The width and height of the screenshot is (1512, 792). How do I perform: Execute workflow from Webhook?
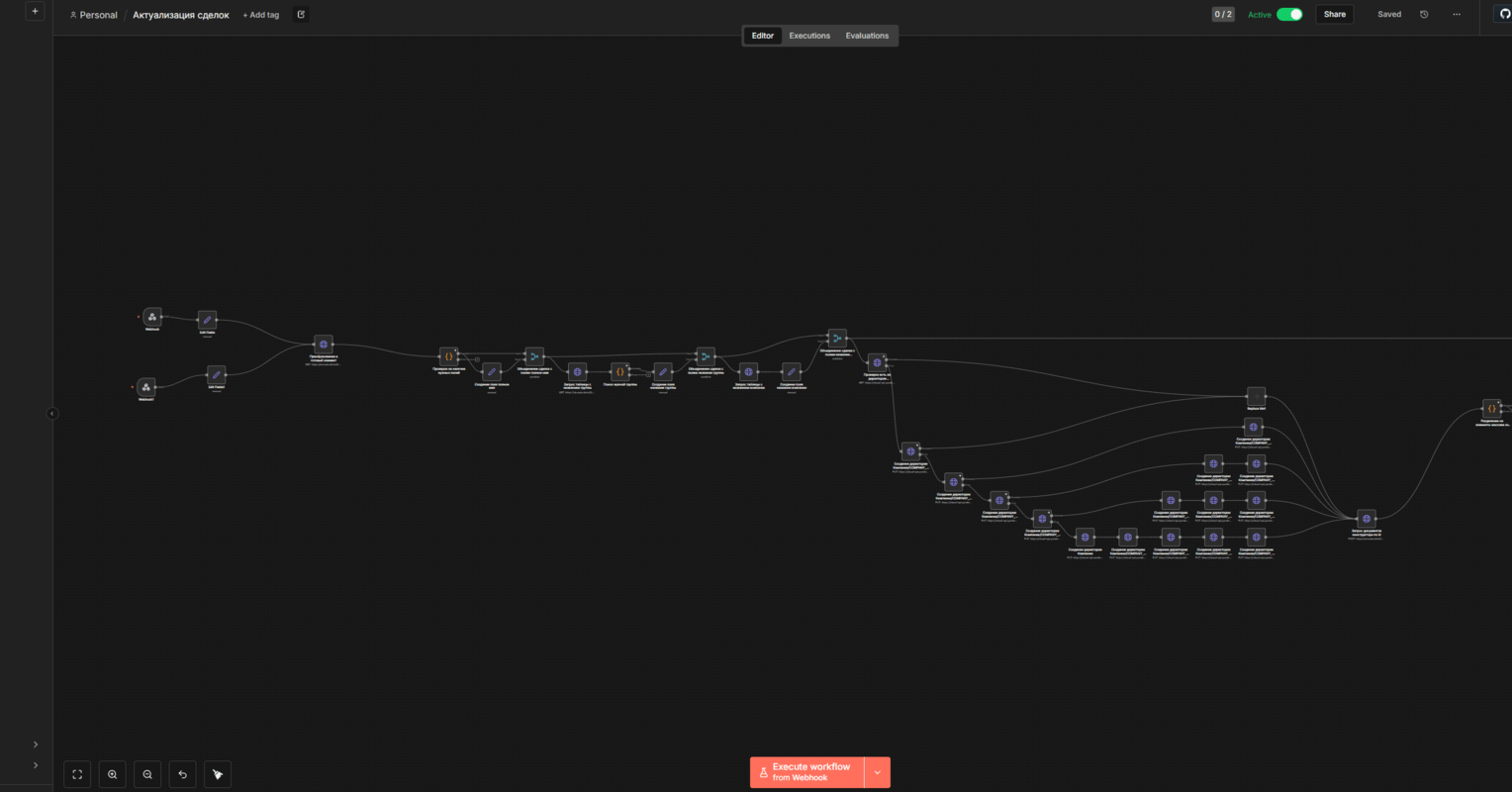(807, 772)
